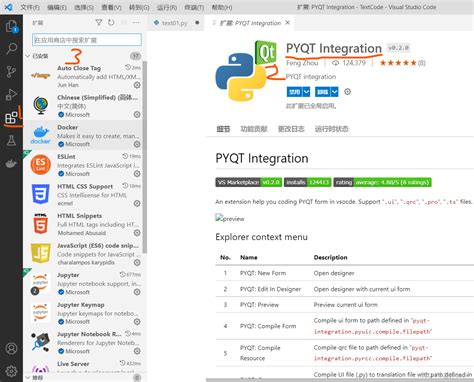Open manage gear for Jupyter Keymap

(x=137, y=322)
